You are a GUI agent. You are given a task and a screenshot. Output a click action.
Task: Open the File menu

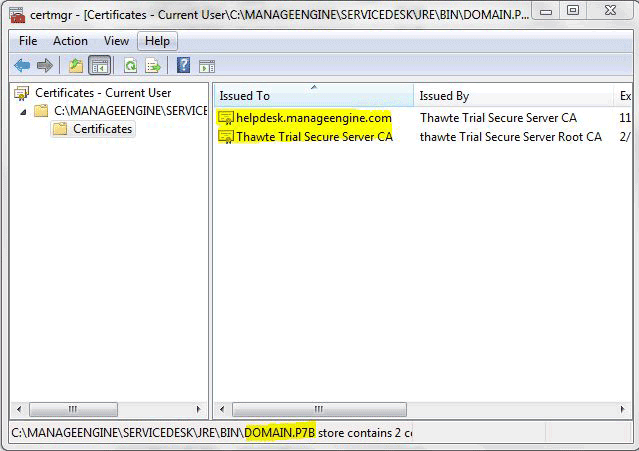pyautogui.click(x=28, y=41)
